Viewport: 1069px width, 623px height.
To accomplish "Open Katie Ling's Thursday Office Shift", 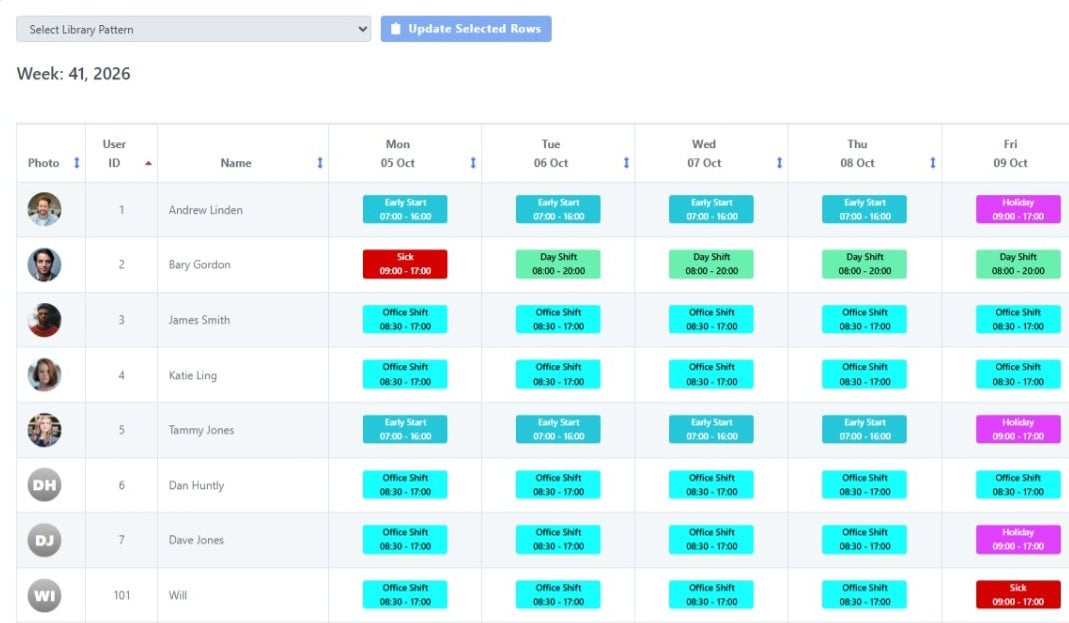I will (864, 374).
